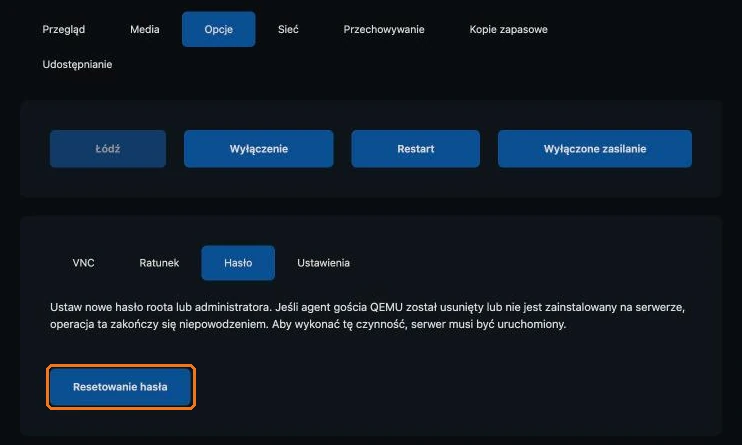Switch to the Media tab

pos(144,29)
